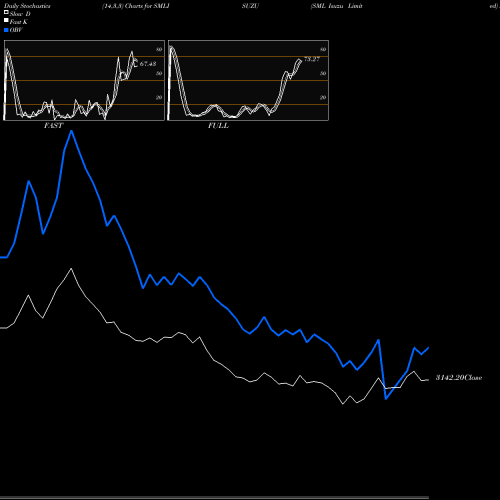Click the 50 axis label in FAST chart
The width and height of the screenshot is (500, 500).
(x=159, y=73)
